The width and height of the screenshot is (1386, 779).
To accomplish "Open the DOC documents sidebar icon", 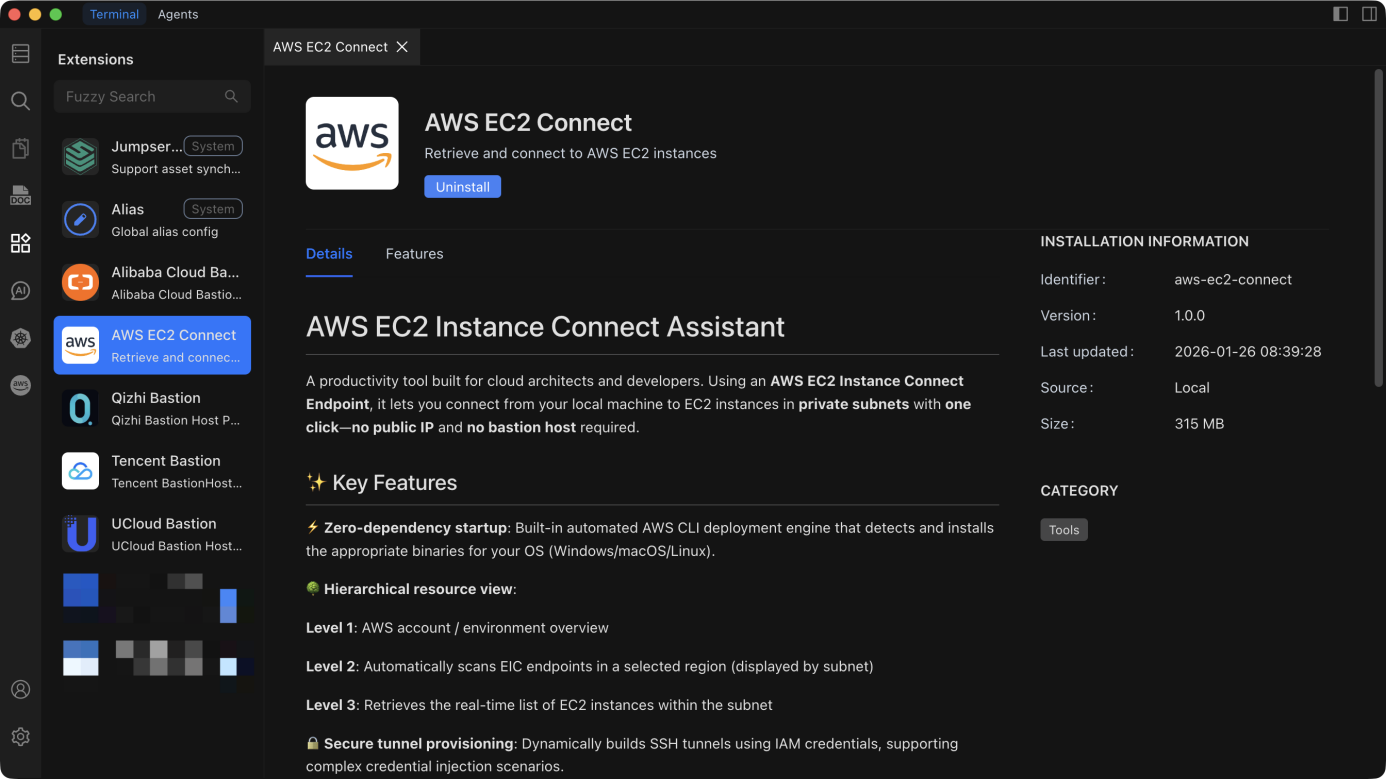I will (x=20, y=196).
